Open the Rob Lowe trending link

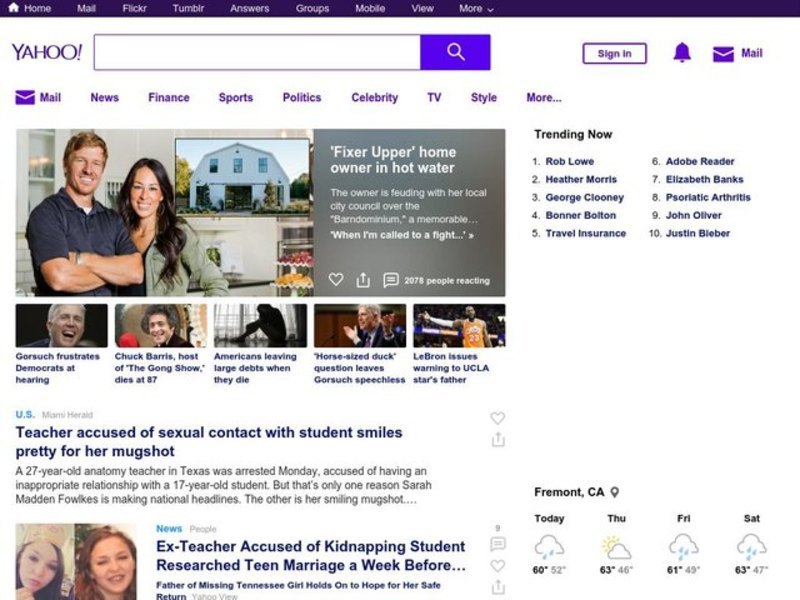(569, 161)
